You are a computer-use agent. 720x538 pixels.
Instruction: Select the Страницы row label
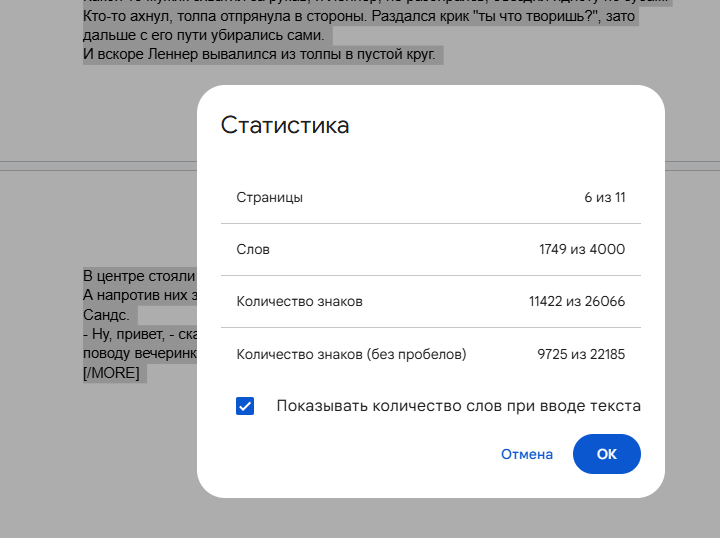click(269, 197)
